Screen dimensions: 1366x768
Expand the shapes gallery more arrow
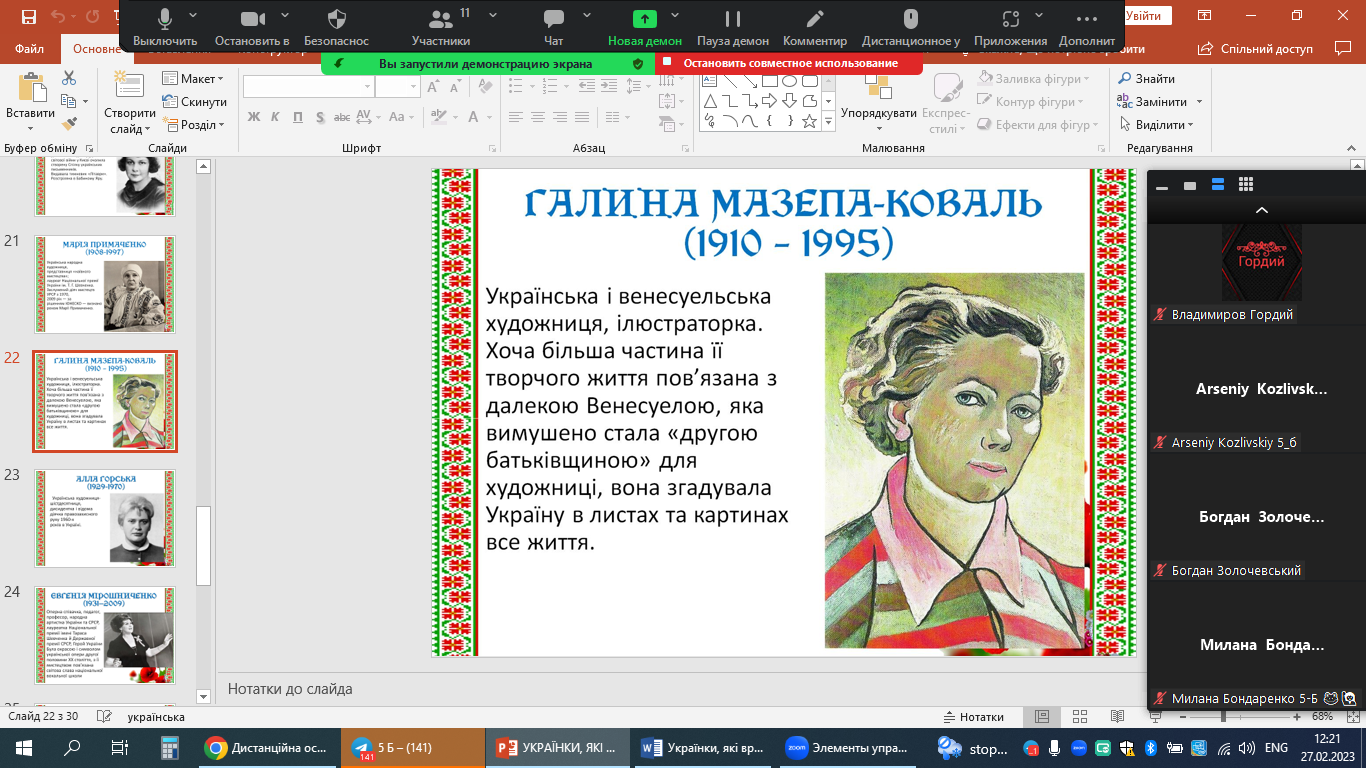tap(828, 122)
